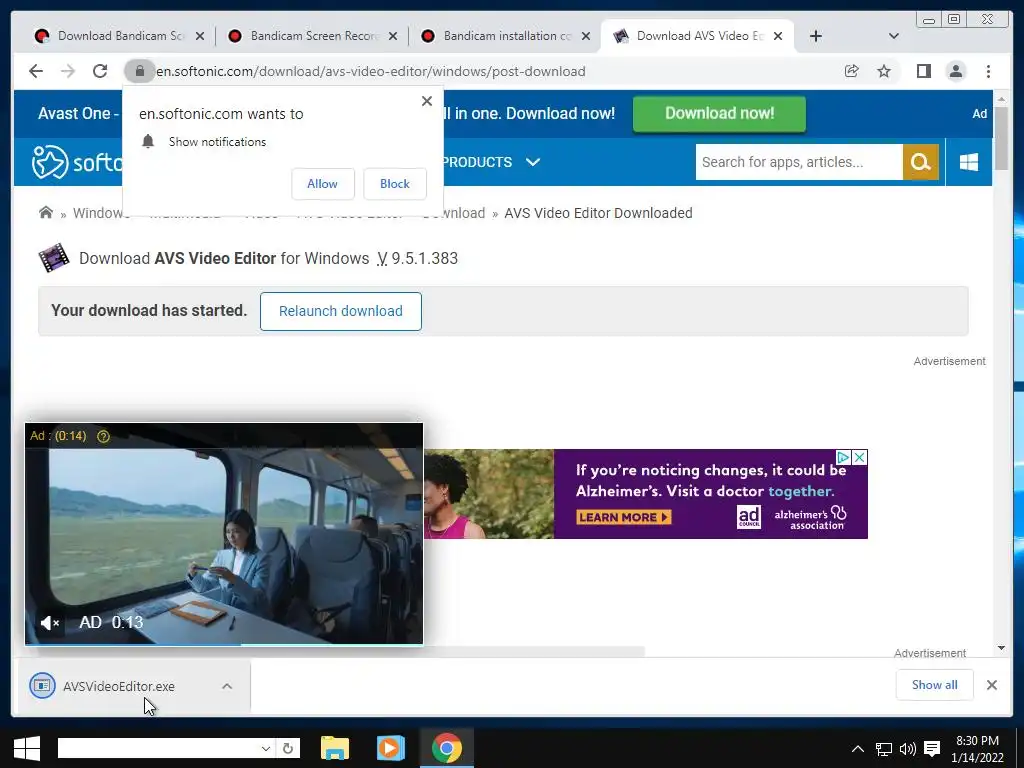Screen dimensions: 1024x768
Task: Close the Bandicam installation tab
Action: click(x=586, y=36)
